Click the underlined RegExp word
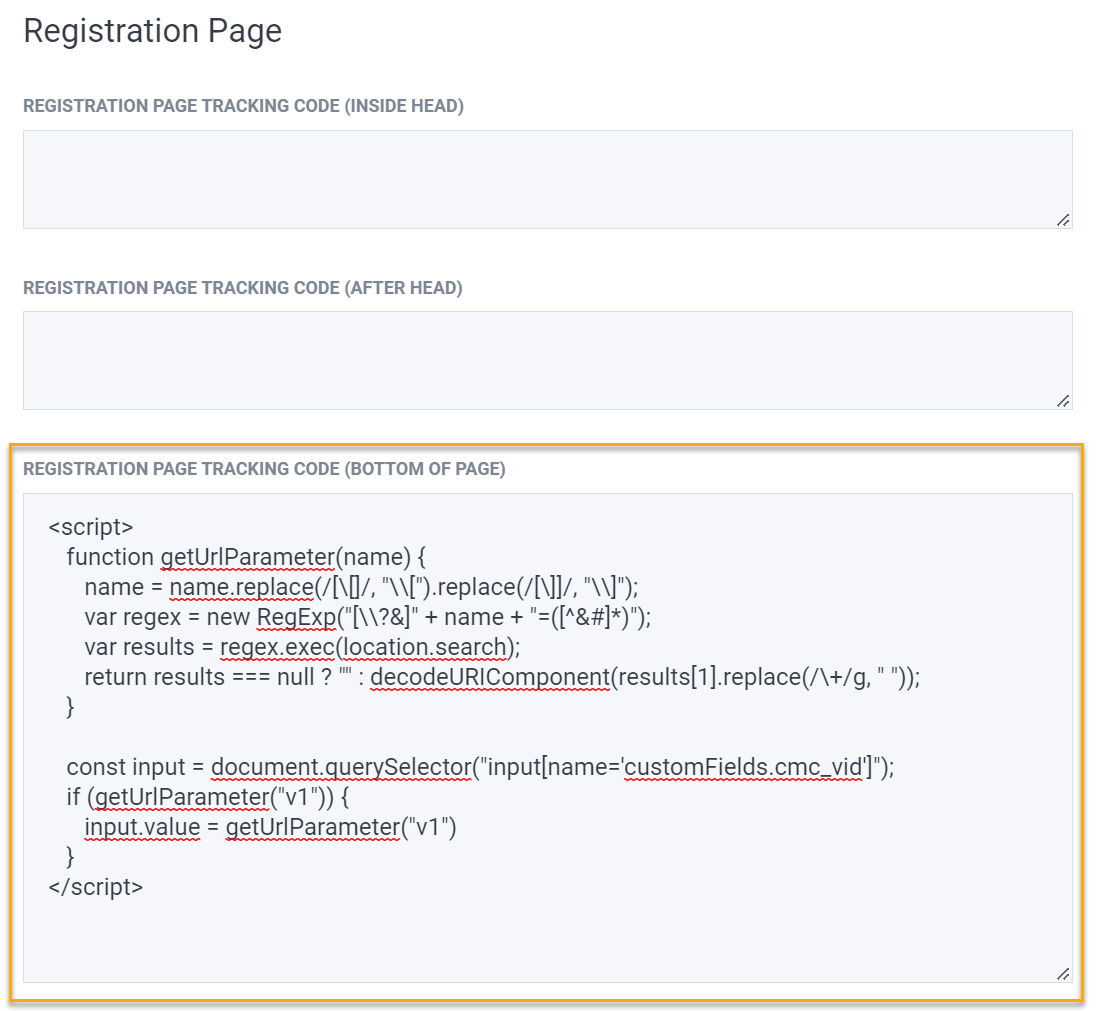This screenshot has width=1099, height=1011. pyautogui.click(x=296, y=617)
